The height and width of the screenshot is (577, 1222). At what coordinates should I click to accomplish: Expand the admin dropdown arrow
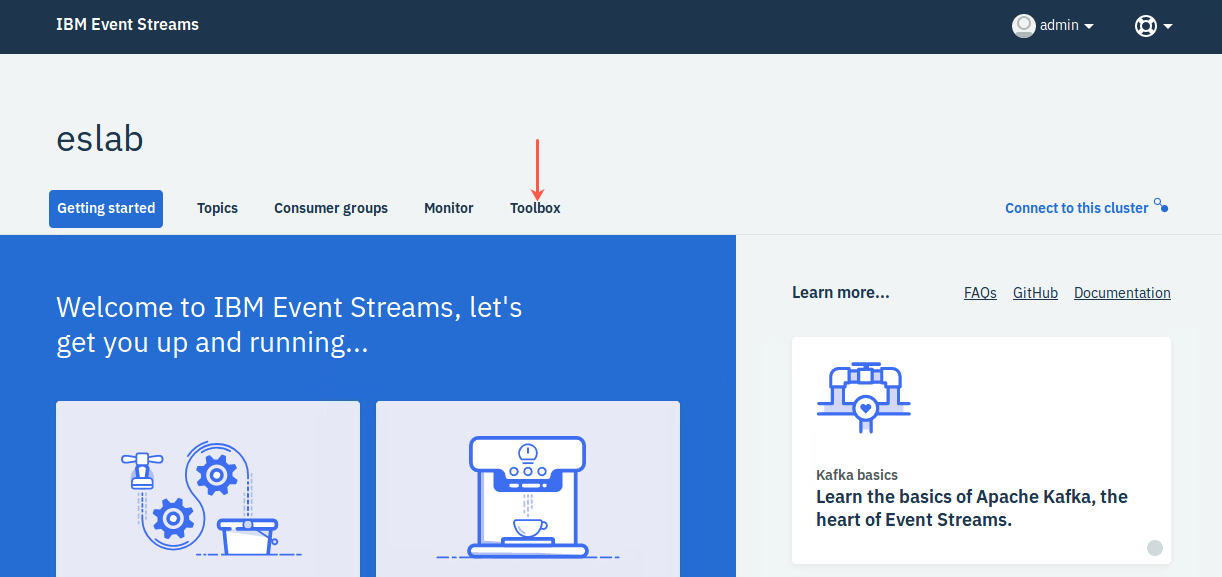tap(1089, 27)
